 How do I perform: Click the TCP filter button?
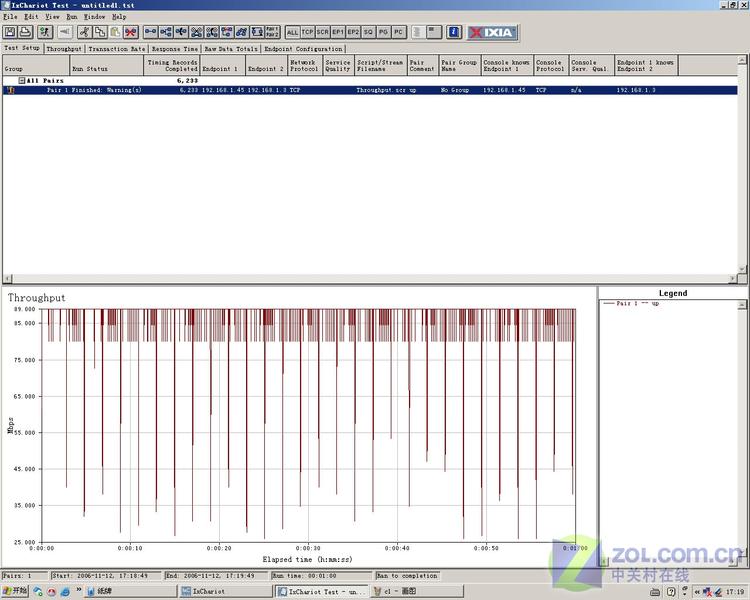coord(308,32)
